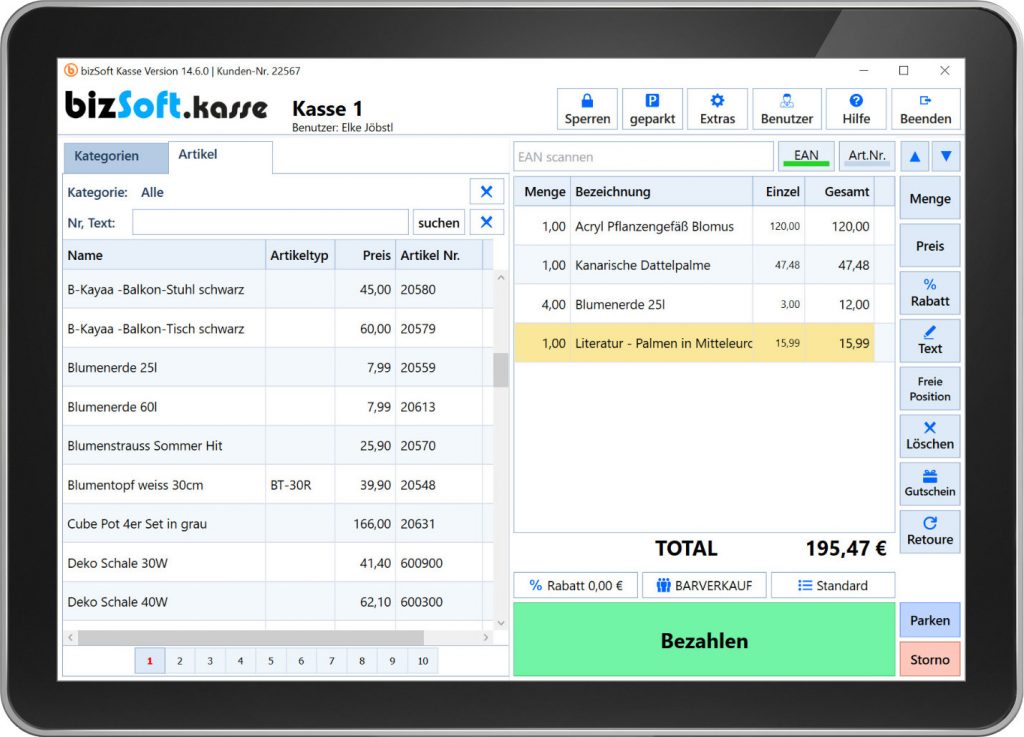This screenshot has height=737, width=1024.
Task: Open the Benutzer user button
Action: coord(786,109)
